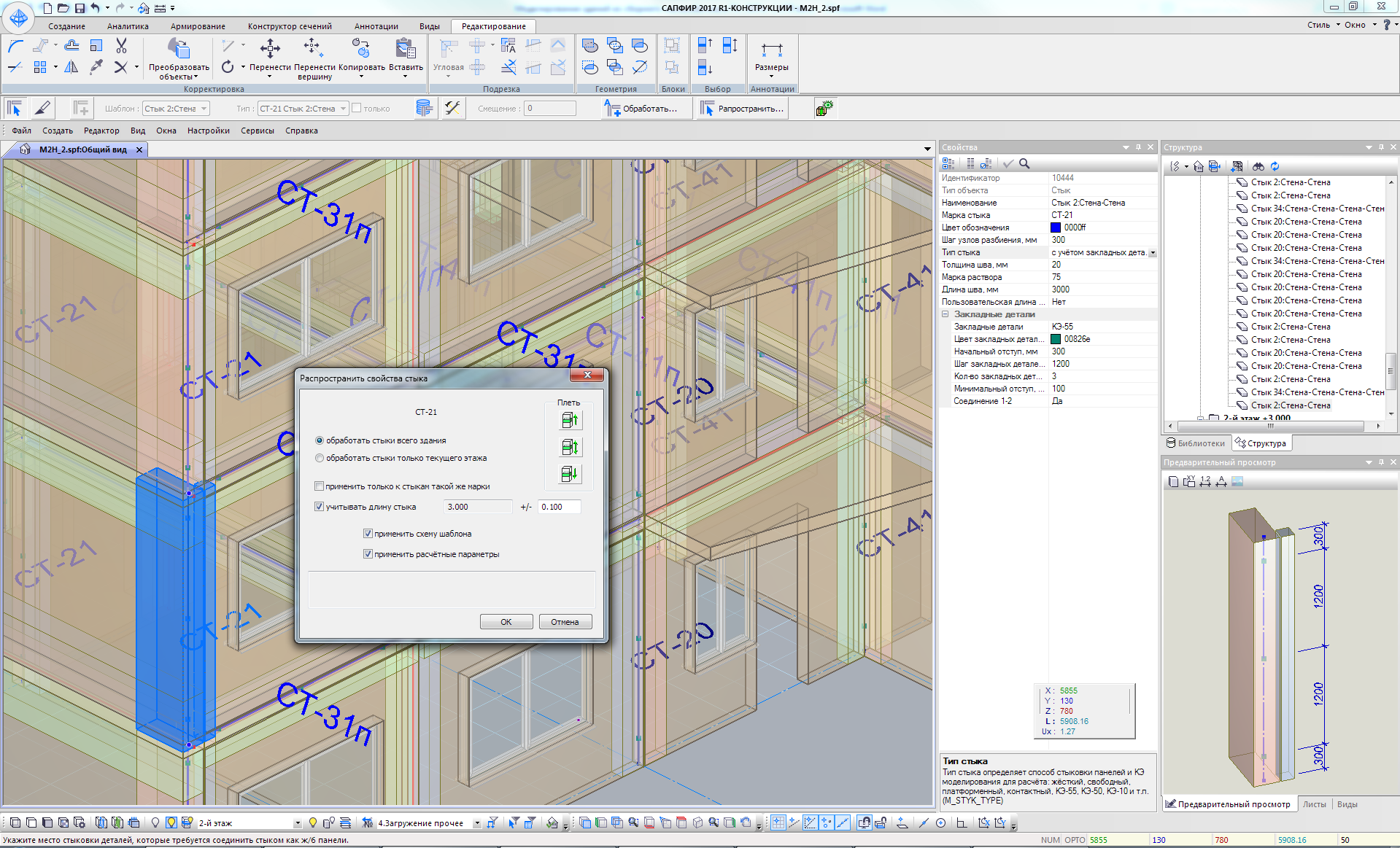Uncheck 'применить расчётные параметры' checkbox
This screenshot has width=1400, height=848.
[368, 554]
